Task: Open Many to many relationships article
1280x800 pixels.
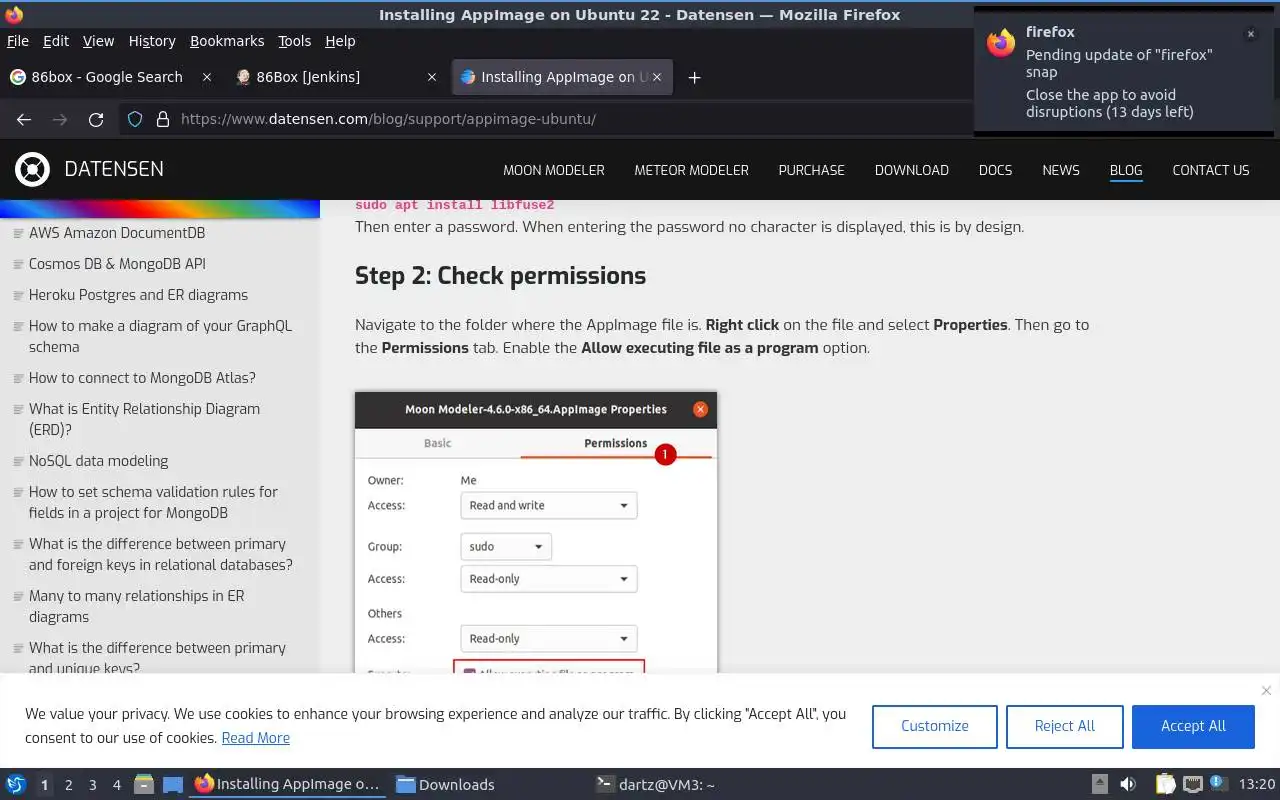Action: click(x=136, y=606)
